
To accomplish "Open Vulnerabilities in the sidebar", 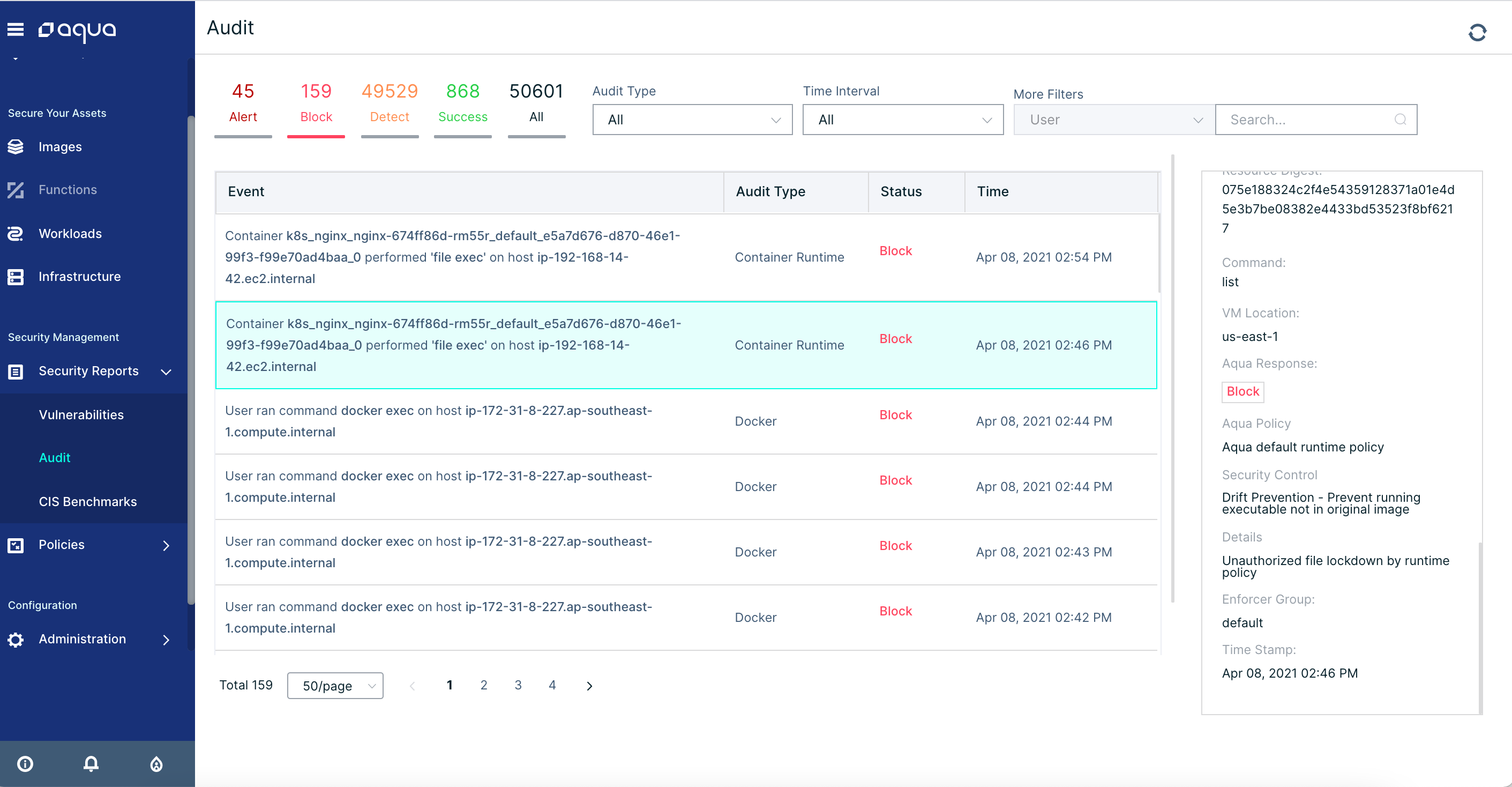I will [x=81, y=414].
